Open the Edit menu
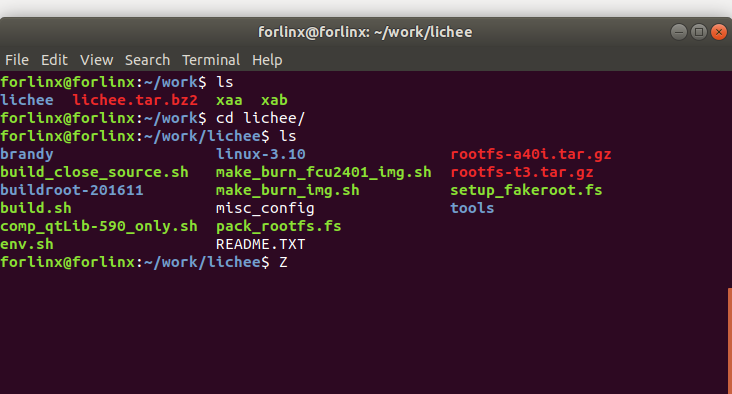The image size is (732, 394). click(54, 60)
